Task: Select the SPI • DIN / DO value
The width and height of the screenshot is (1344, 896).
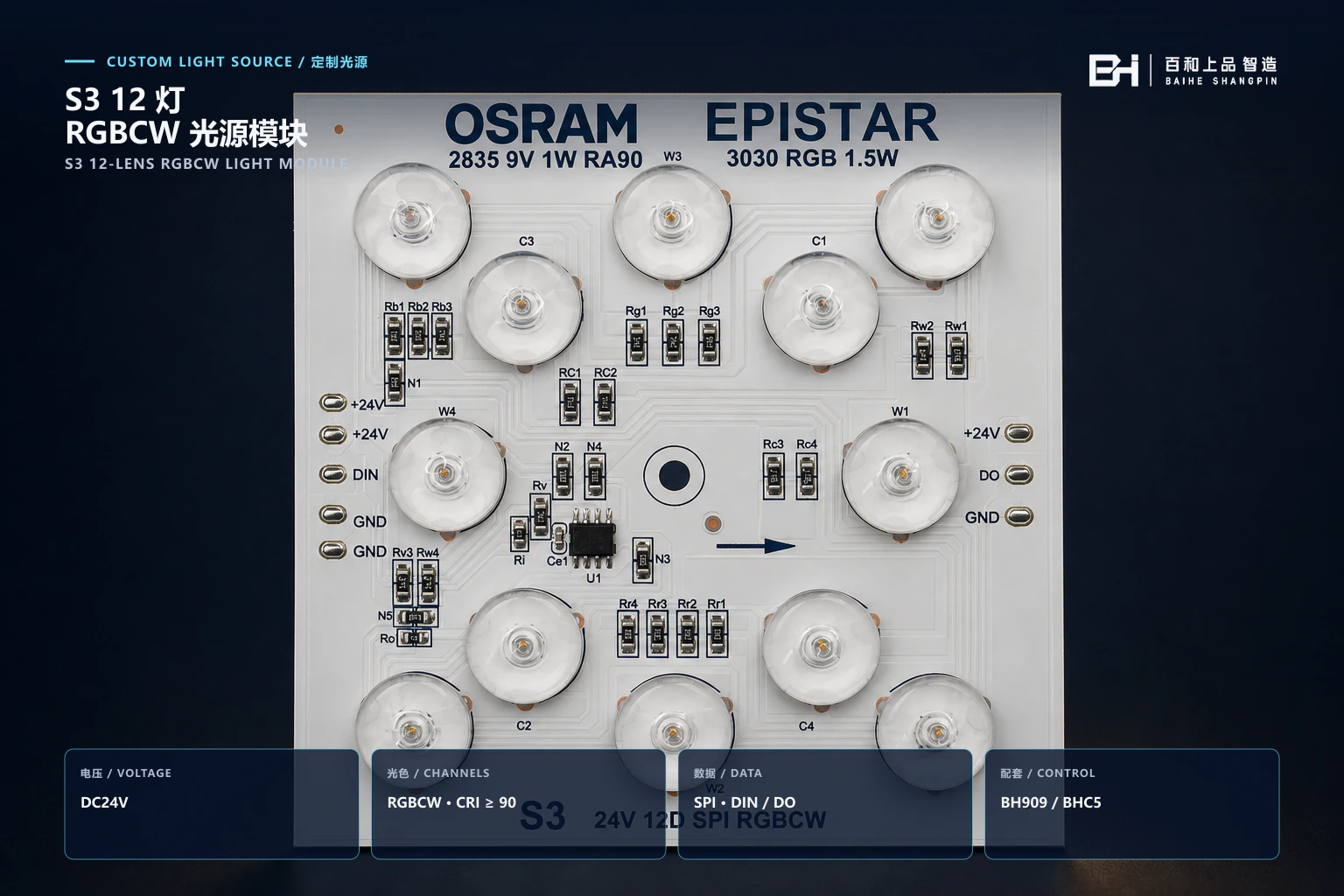Action: click(745, 802)
